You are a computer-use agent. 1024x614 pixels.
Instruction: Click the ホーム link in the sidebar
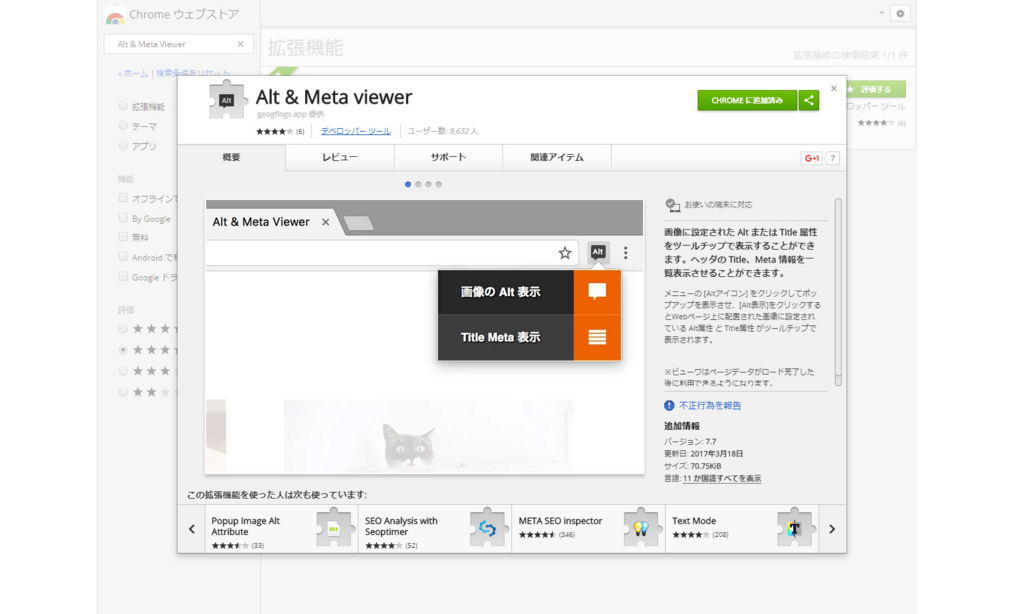[x=134, y=73]
